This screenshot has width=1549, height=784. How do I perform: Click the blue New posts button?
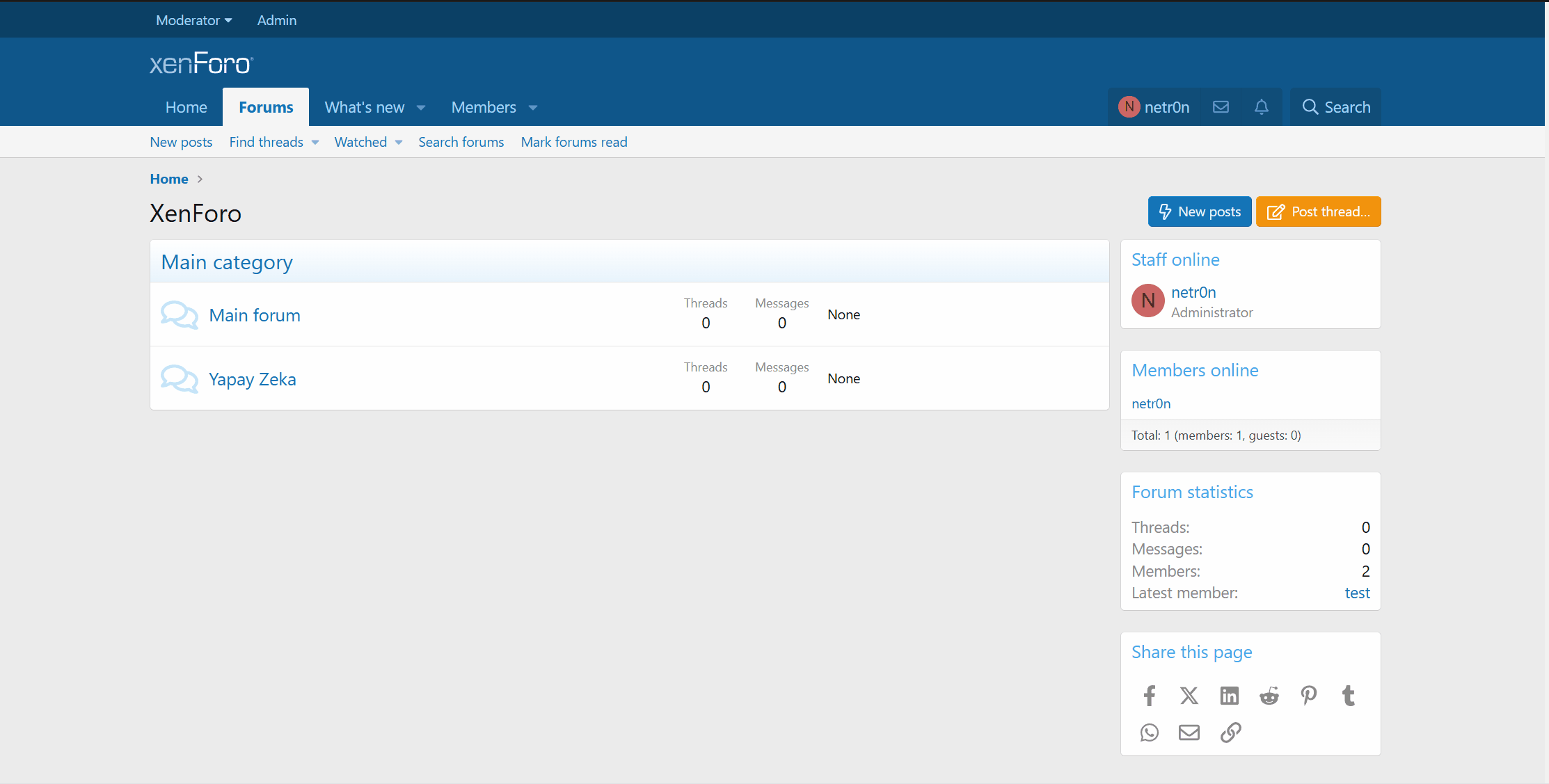click(1200, 211)
